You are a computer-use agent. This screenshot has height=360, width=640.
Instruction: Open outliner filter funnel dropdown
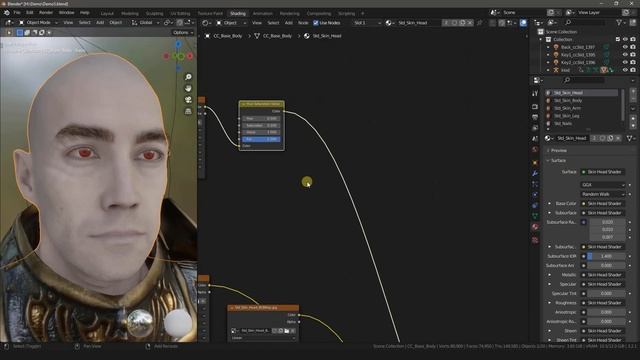click(x=621, y=23)
